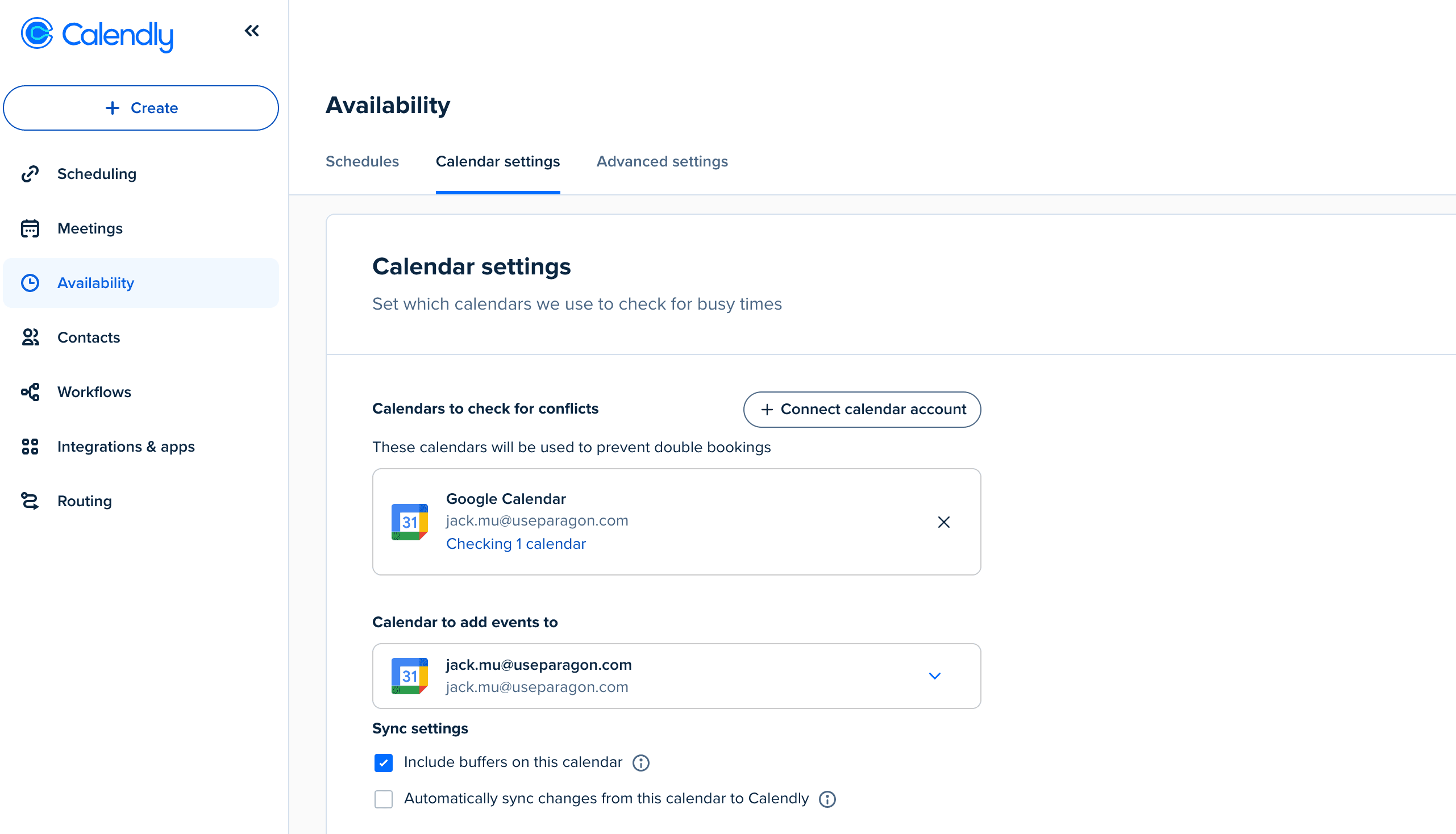Screen dimensions: 1456x834
Task: Show info for automatic sync setting
Action: [x=827, y=799]
